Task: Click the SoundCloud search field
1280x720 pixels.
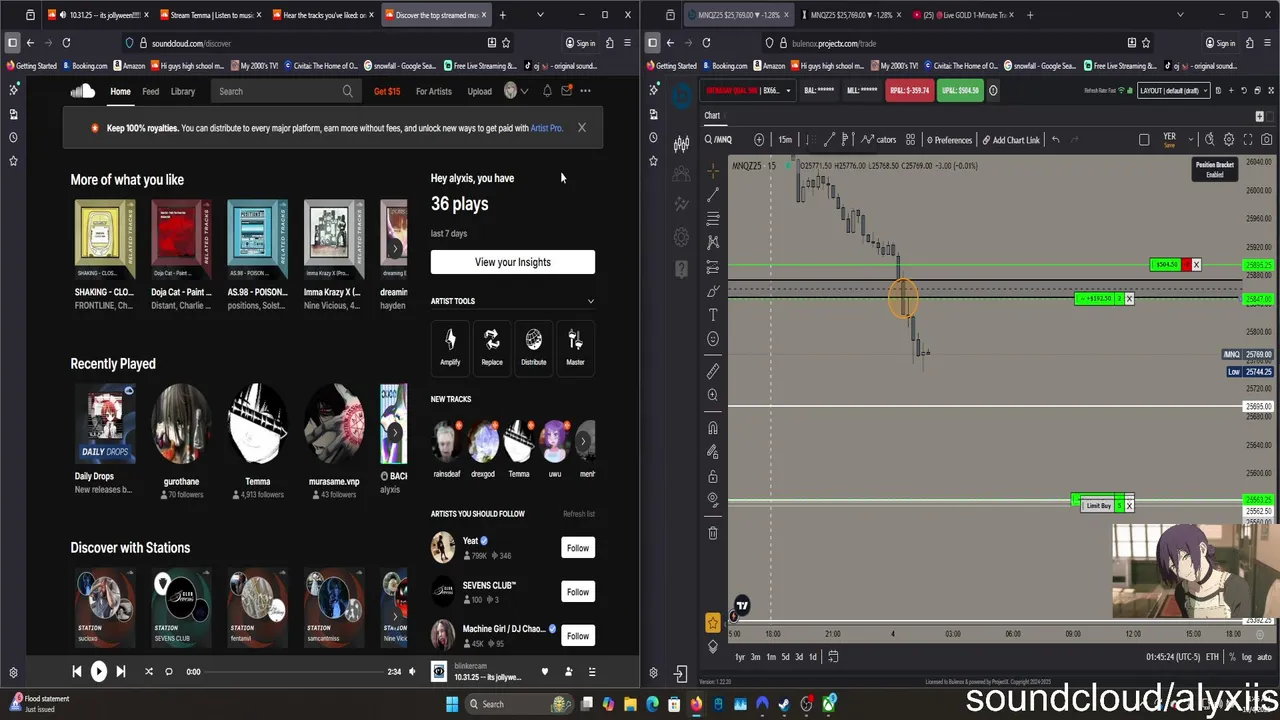Action: (285, 91)
